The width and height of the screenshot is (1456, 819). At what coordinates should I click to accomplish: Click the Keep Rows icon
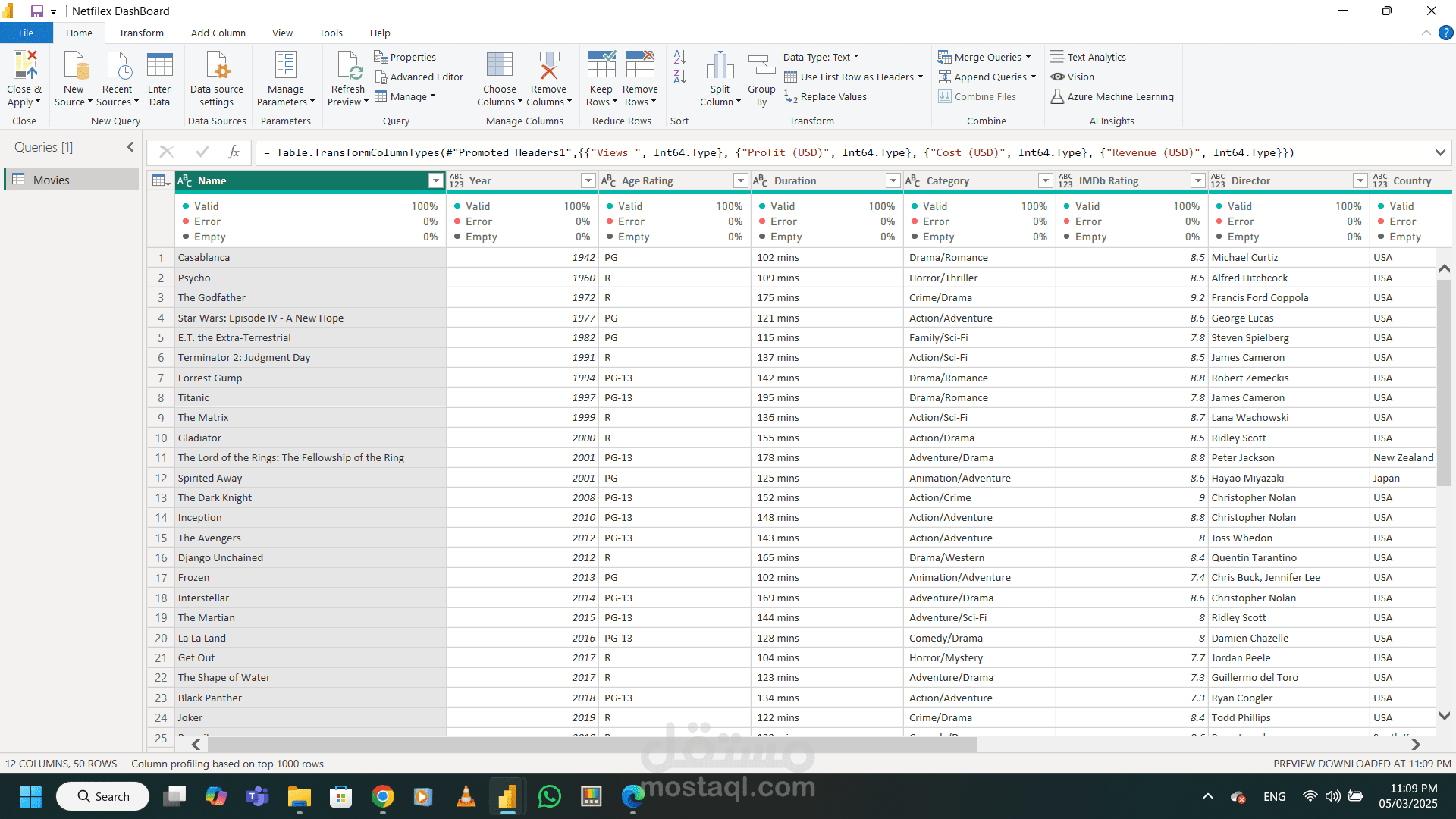coord(601,66)
